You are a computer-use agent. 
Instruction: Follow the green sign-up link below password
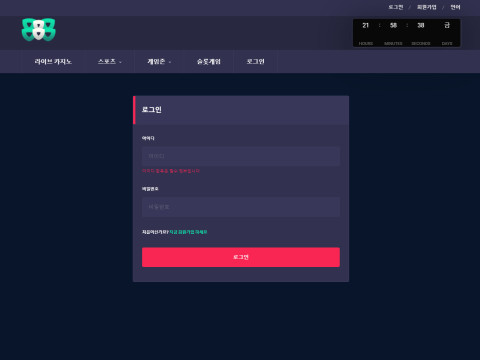pos(188,232)
